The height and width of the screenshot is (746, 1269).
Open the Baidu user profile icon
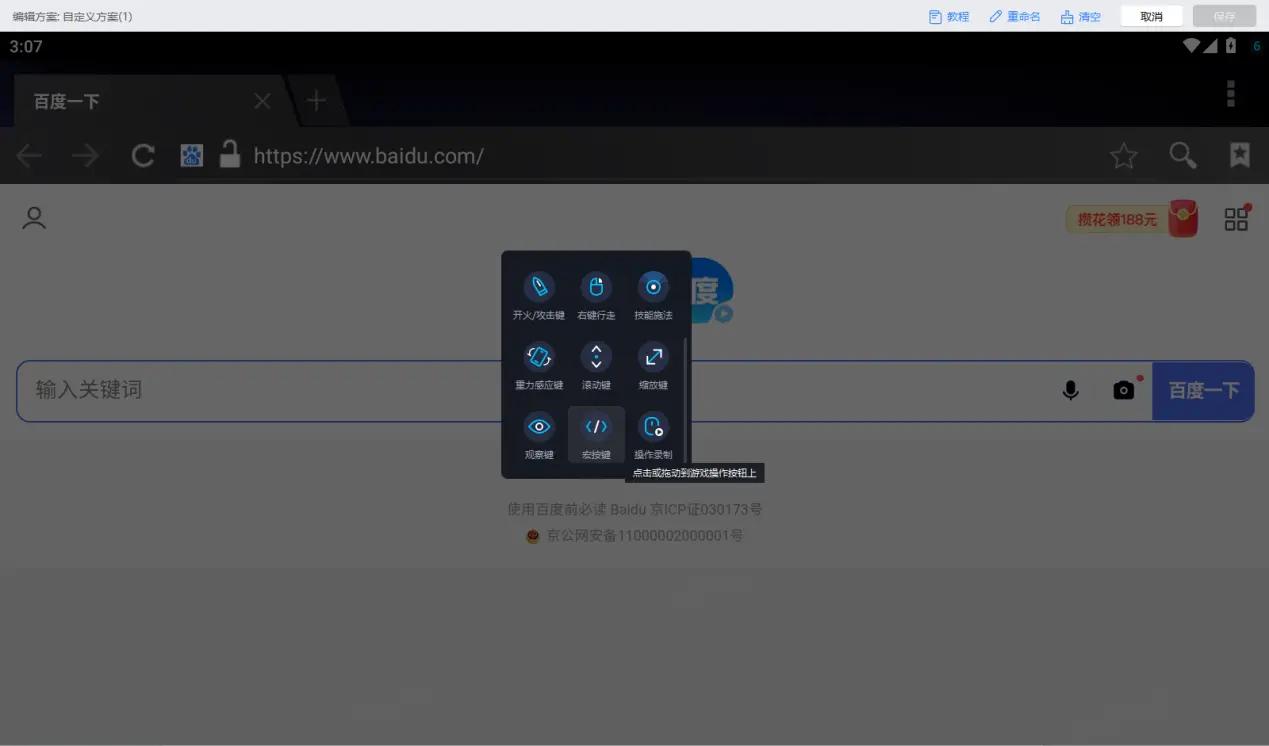34,218
